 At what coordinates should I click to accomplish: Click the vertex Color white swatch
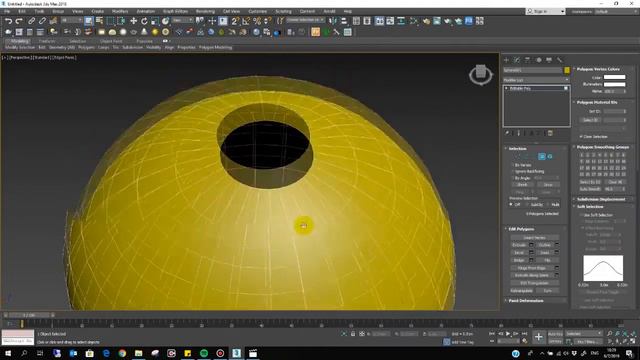615,77
